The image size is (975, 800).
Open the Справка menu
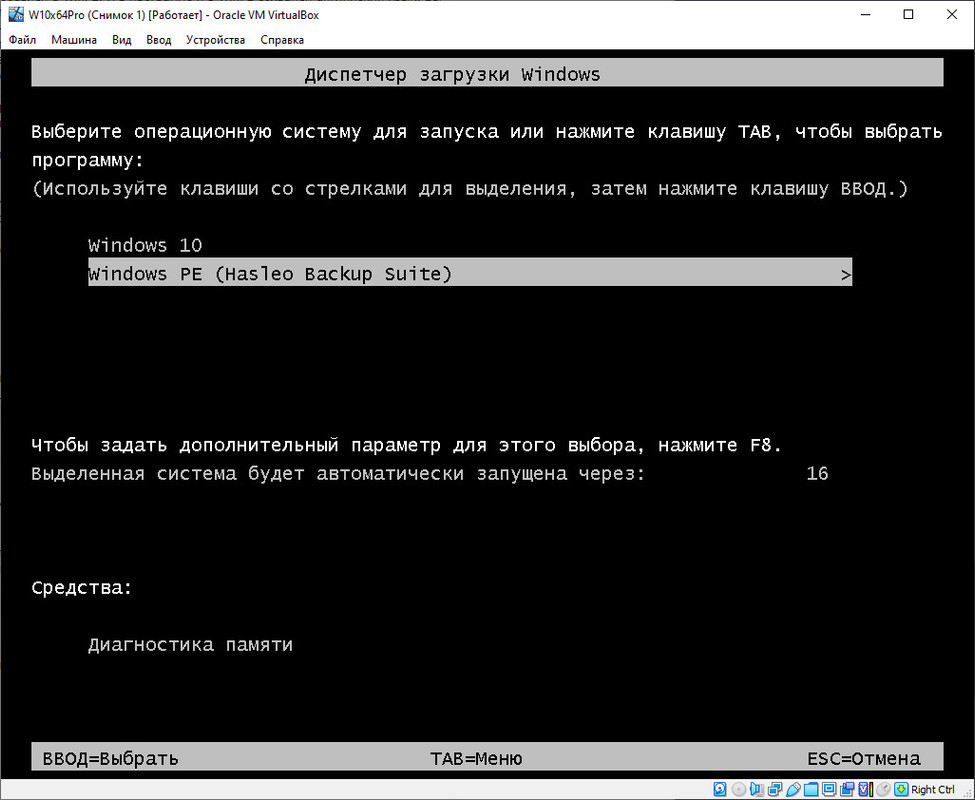coord(282,40)
